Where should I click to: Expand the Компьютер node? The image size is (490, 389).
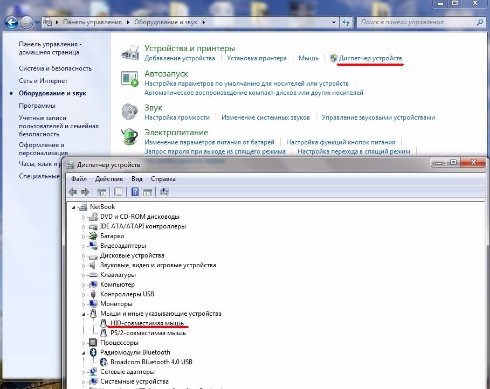pos(83,285)
